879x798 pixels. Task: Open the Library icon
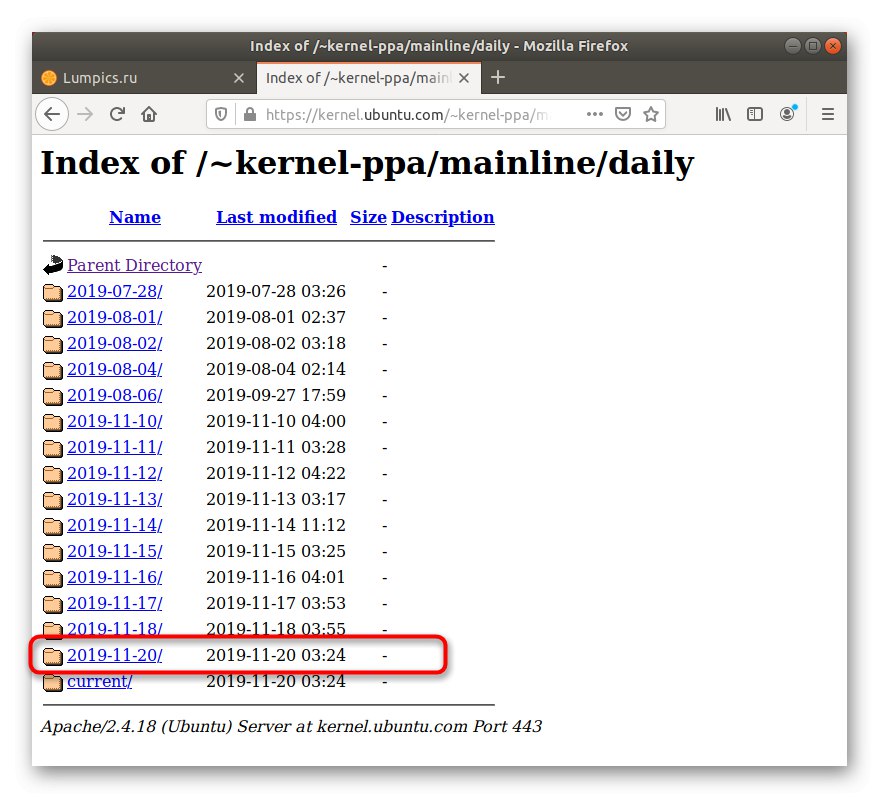pyautogui.click(x=723, y=114)
